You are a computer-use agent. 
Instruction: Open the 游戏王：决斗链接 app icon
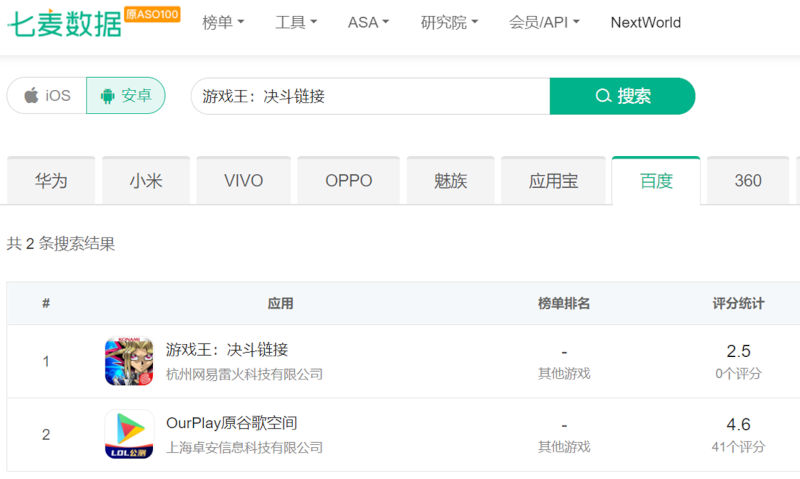pos(129,361)
